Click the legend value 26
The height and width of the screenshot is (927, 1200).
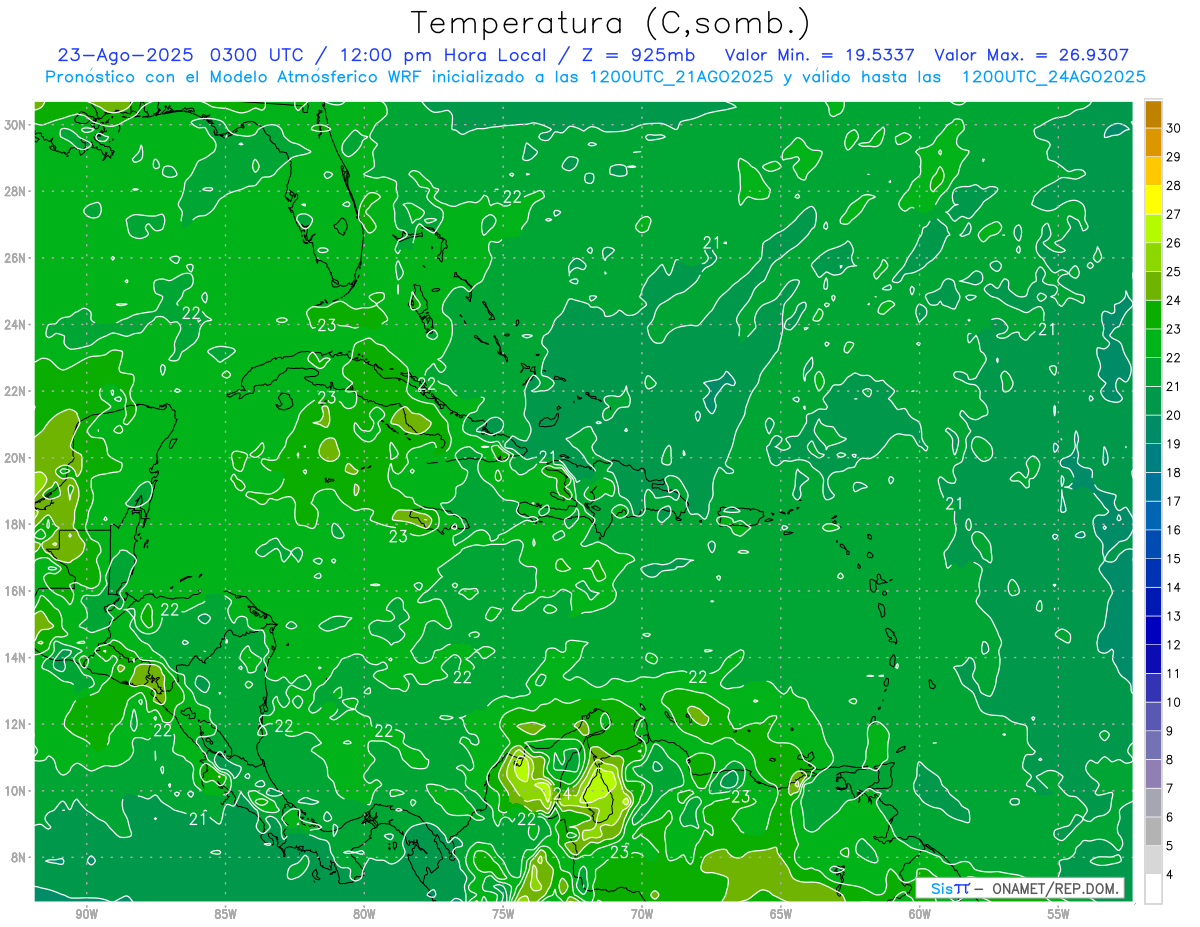[1173, 243]
